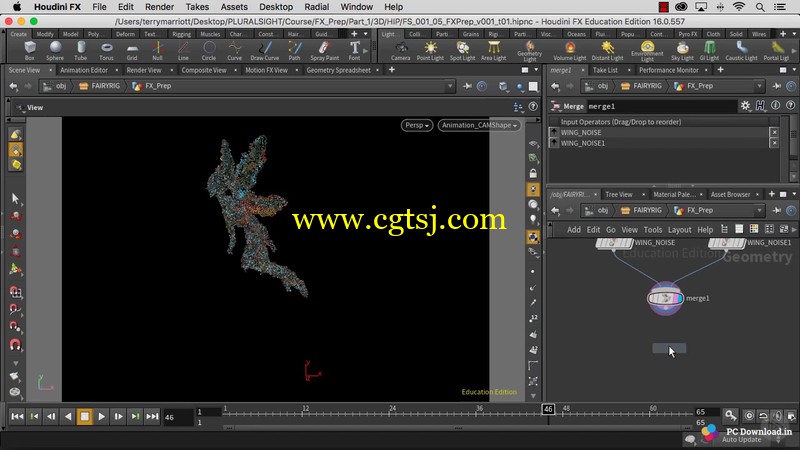The height and width of the screenshot is (450, 800).
Task: Open Merge node help
Action: pos(790,106)
